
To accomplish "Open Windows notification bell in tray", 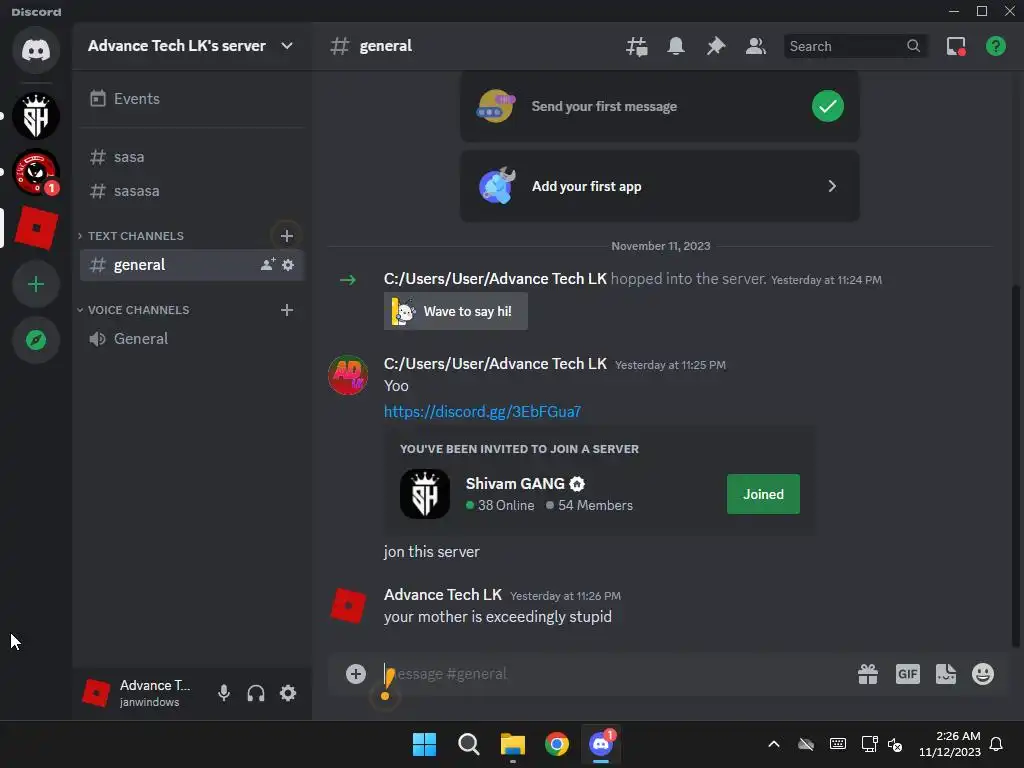I will tap(997, 744).
